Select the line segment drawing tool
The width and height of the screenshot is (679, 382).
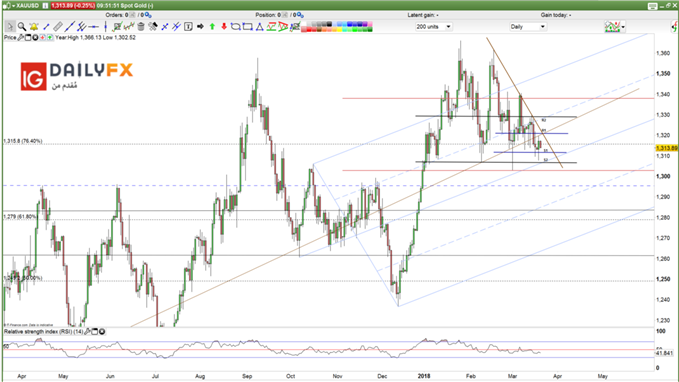[x=46, y=27]
